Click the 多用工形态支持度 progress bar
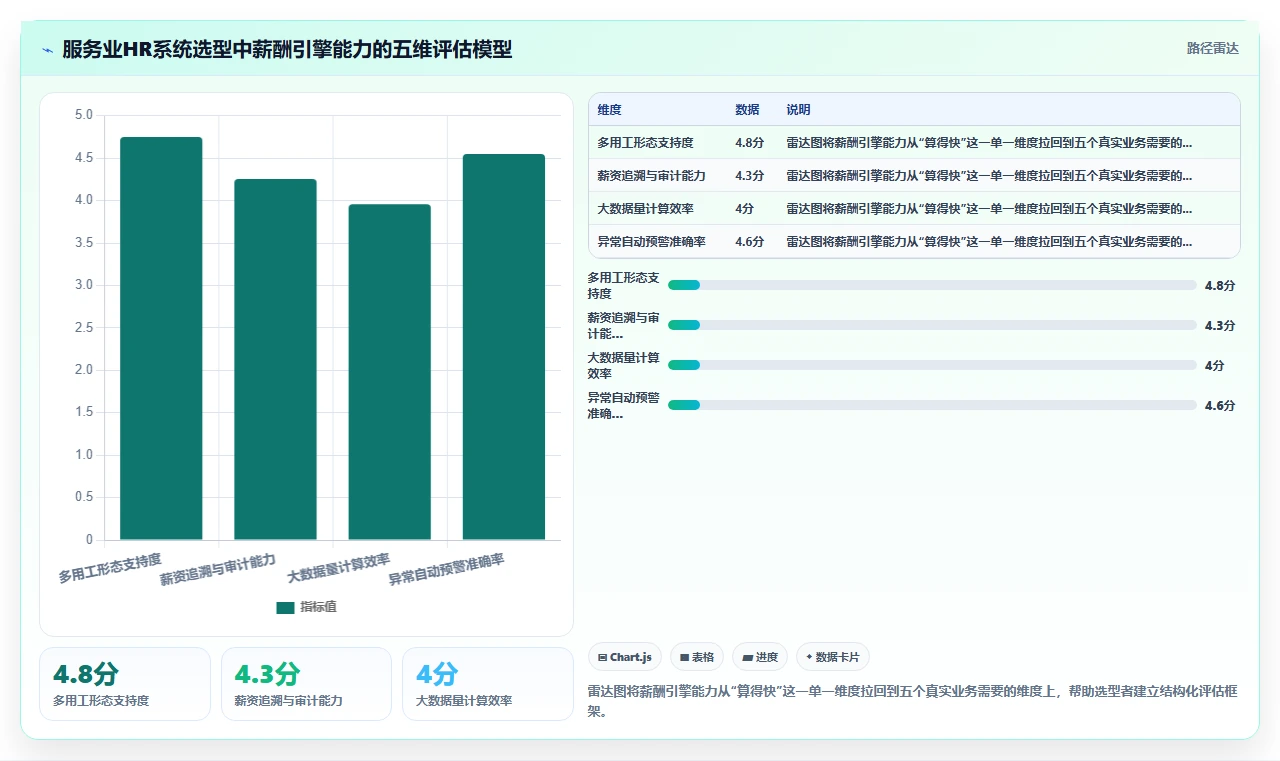1280x761 pixels. [x=932, y=285]
